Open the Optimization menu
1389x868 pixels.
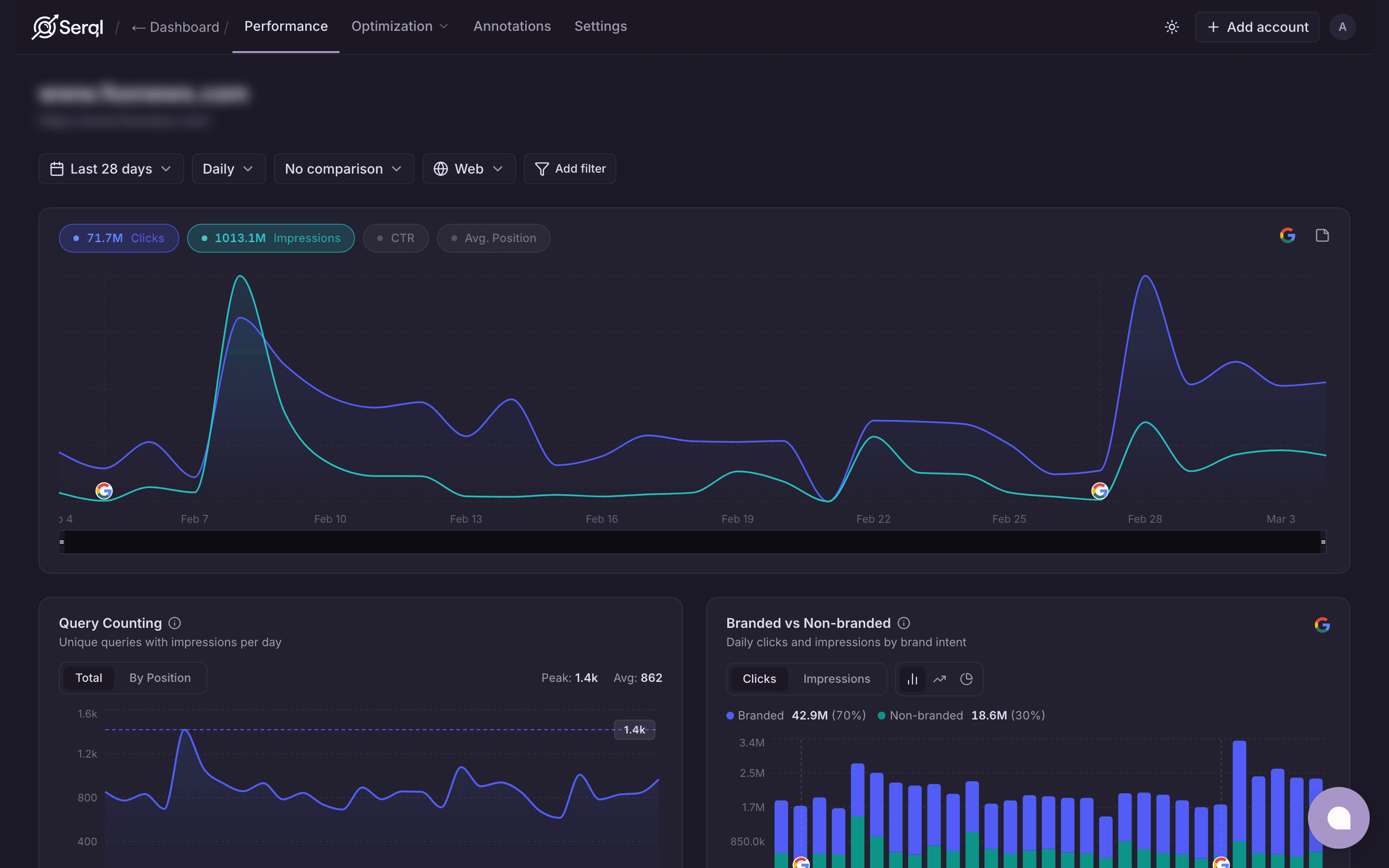tap(399, 26)
